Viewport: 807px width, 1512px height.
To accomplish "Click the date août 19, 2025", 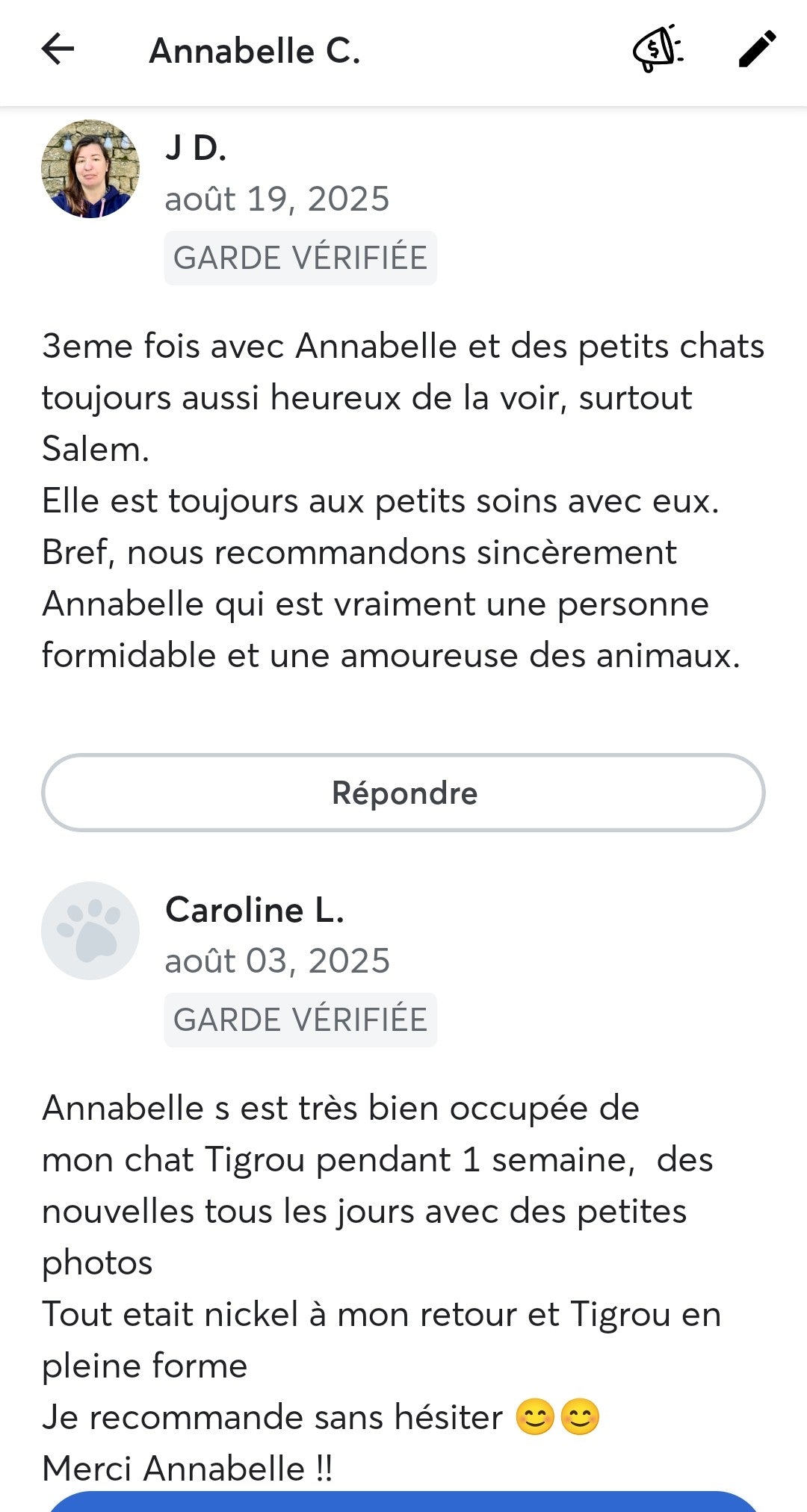I will 277,199.
